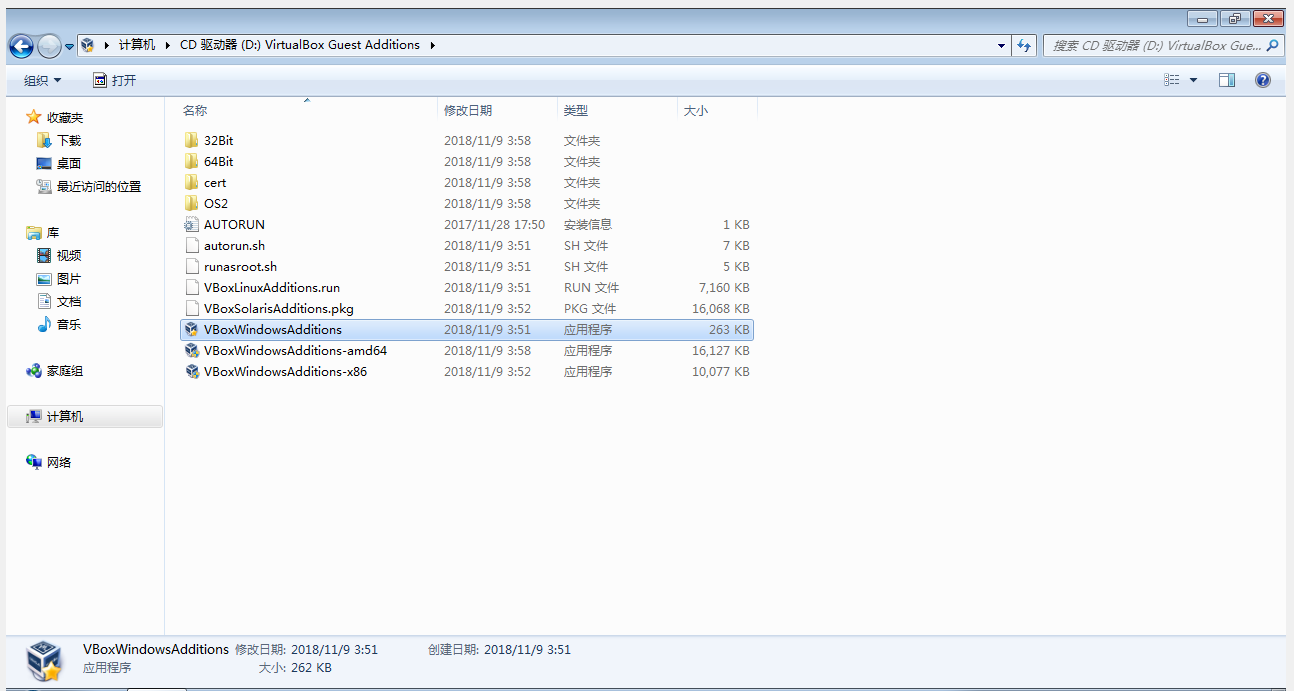Screen dimensions: 1294x691
Task: Click the 大小: 262 KB detail in status pane
Action: pyautogui.click(x=295, y=668)
